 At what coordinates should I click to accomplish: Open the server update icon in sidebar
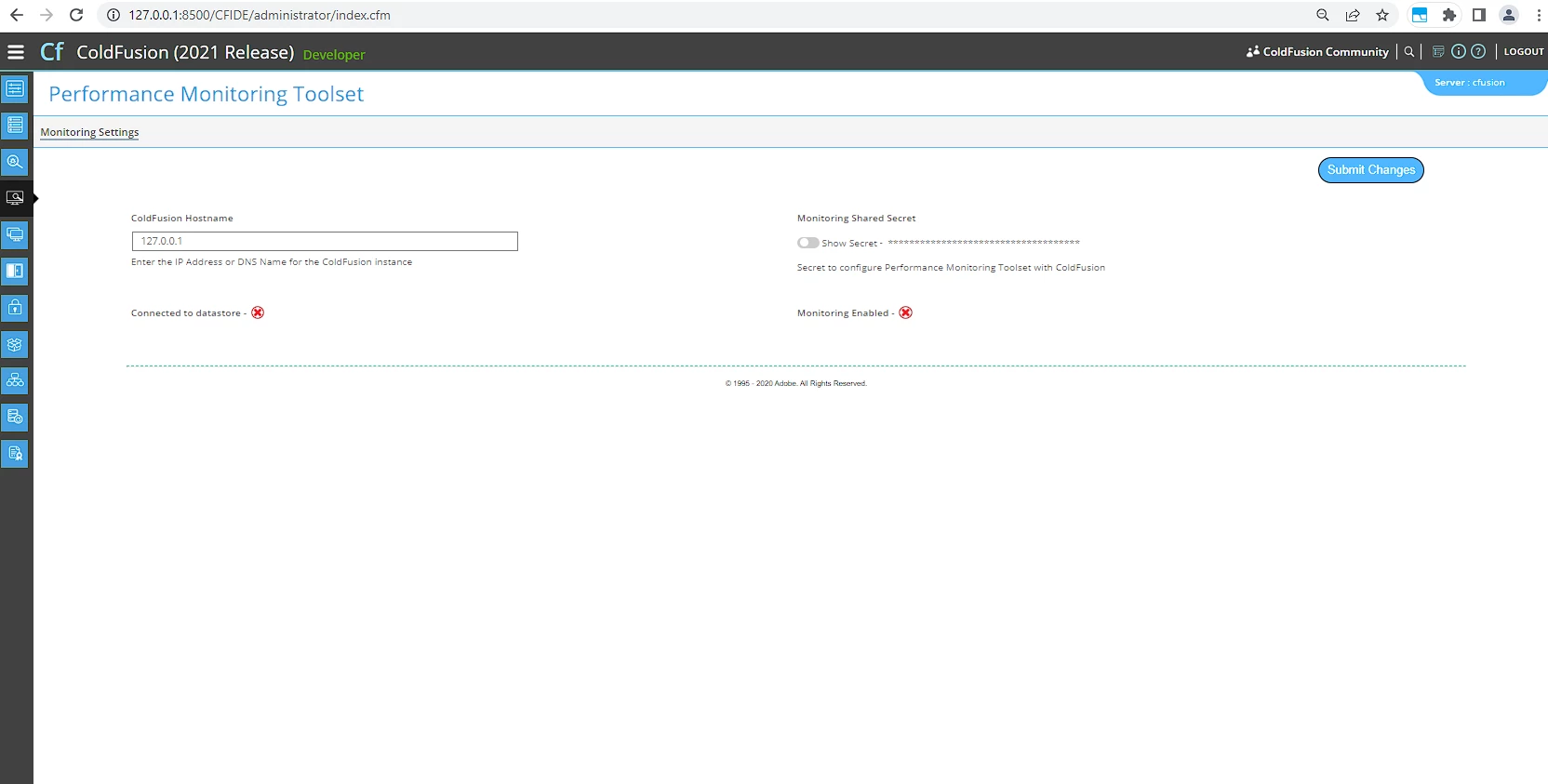[15, 417]
